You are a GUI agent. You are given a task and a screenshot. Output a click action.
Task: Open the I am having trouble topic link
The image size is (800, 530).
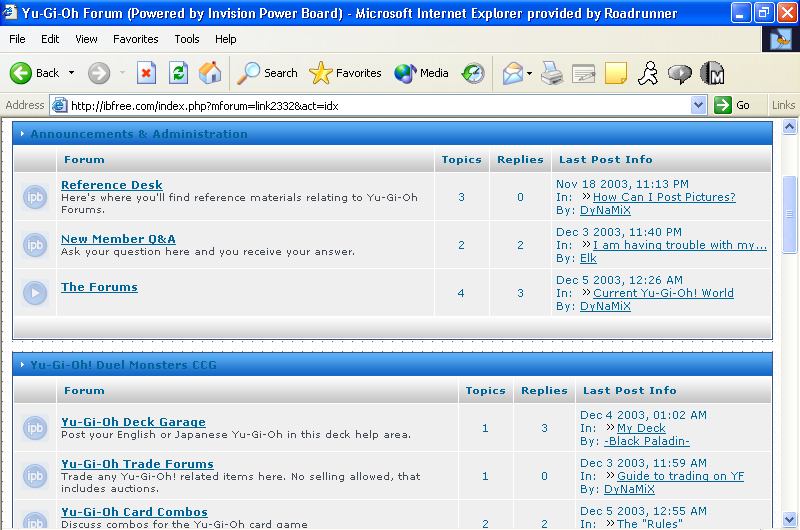[x=680, y=245]
